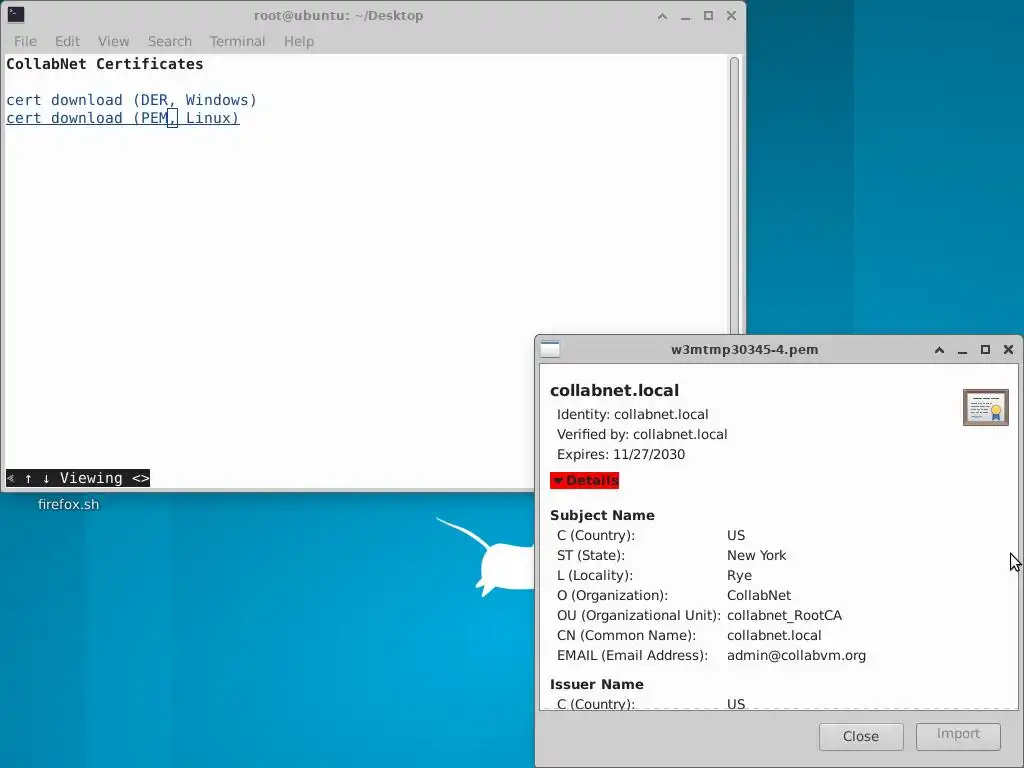Click the Verified by: collabnet.local line

point(642,434)
